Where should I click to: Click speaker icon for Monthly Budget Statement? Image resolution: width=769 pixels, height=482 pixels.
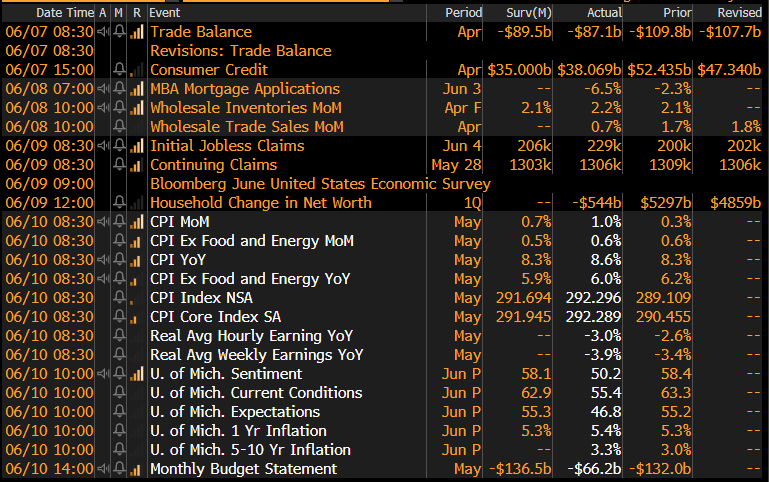[103, 469]
